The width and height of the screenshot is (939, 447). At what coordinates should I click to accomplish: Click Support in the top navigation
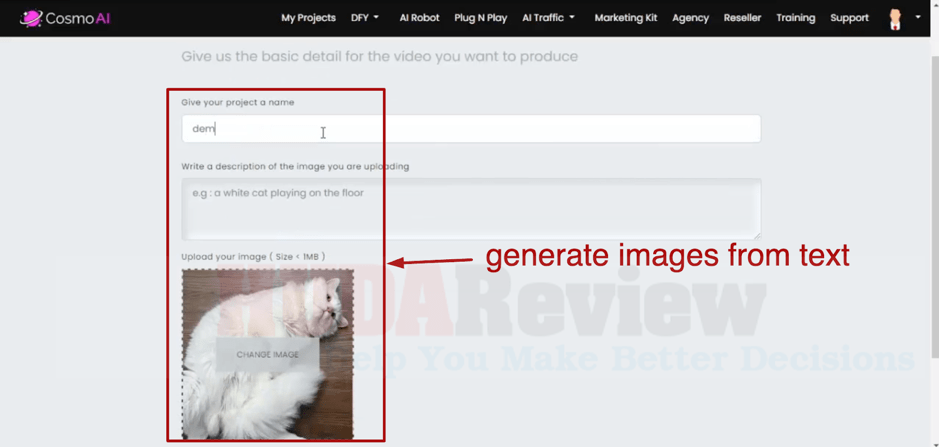(x=849, y=18)
